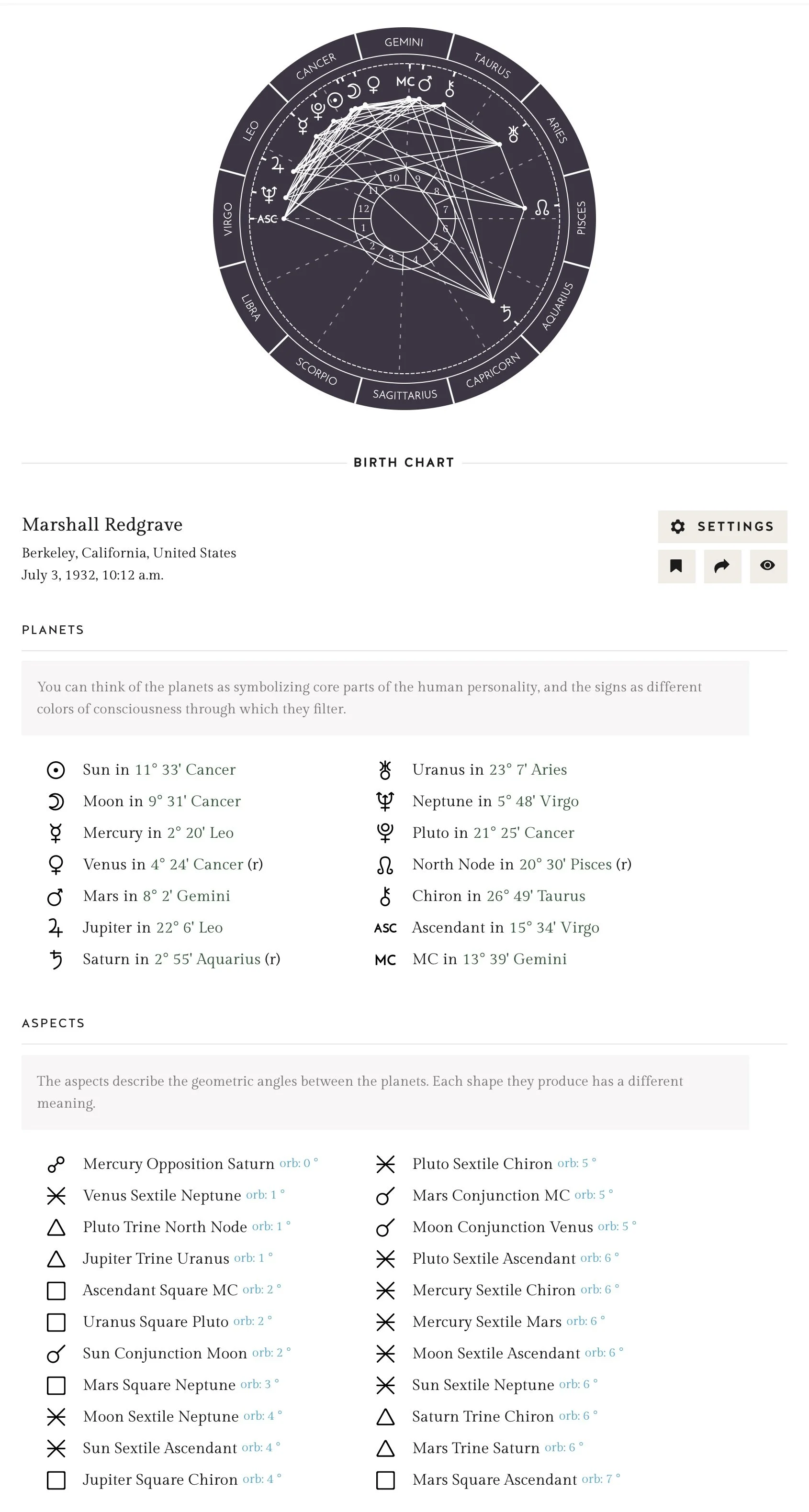Click the ASC marker on chart wheel

click(267, 219)
